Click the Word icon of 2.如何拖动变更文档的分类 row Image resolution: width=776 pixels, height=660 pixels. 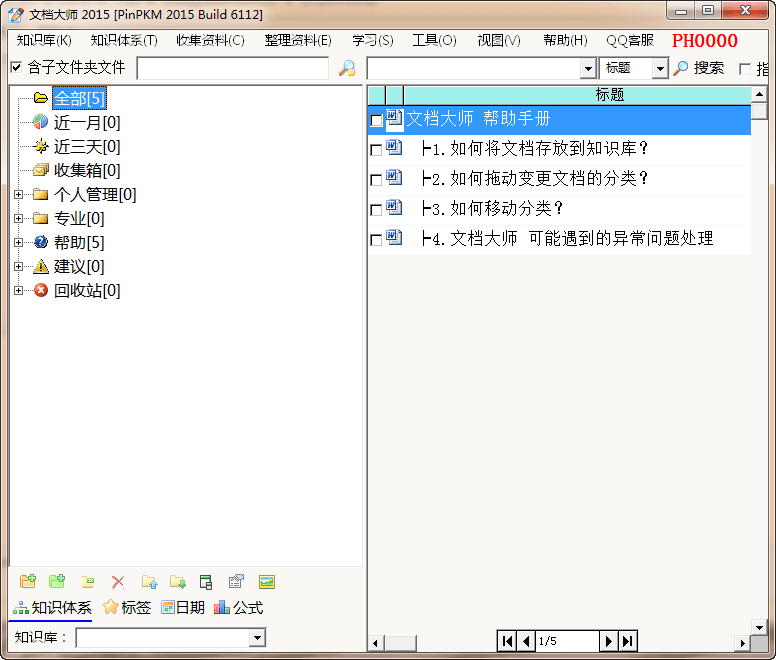pos(394,178)
